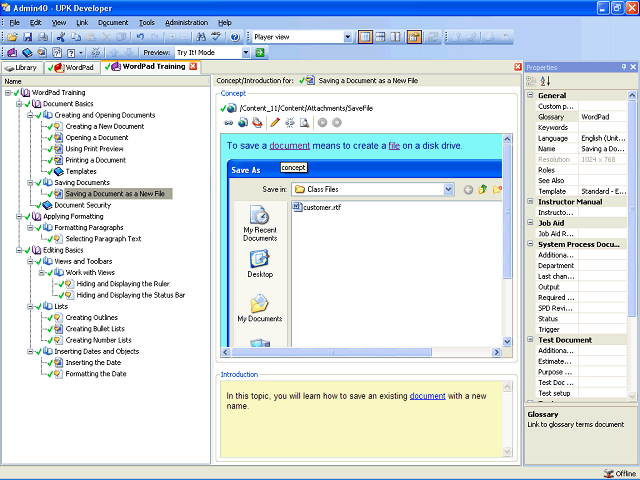640x480 pixels.
Task: Open the Administration menu
Action: pos(187,22)
